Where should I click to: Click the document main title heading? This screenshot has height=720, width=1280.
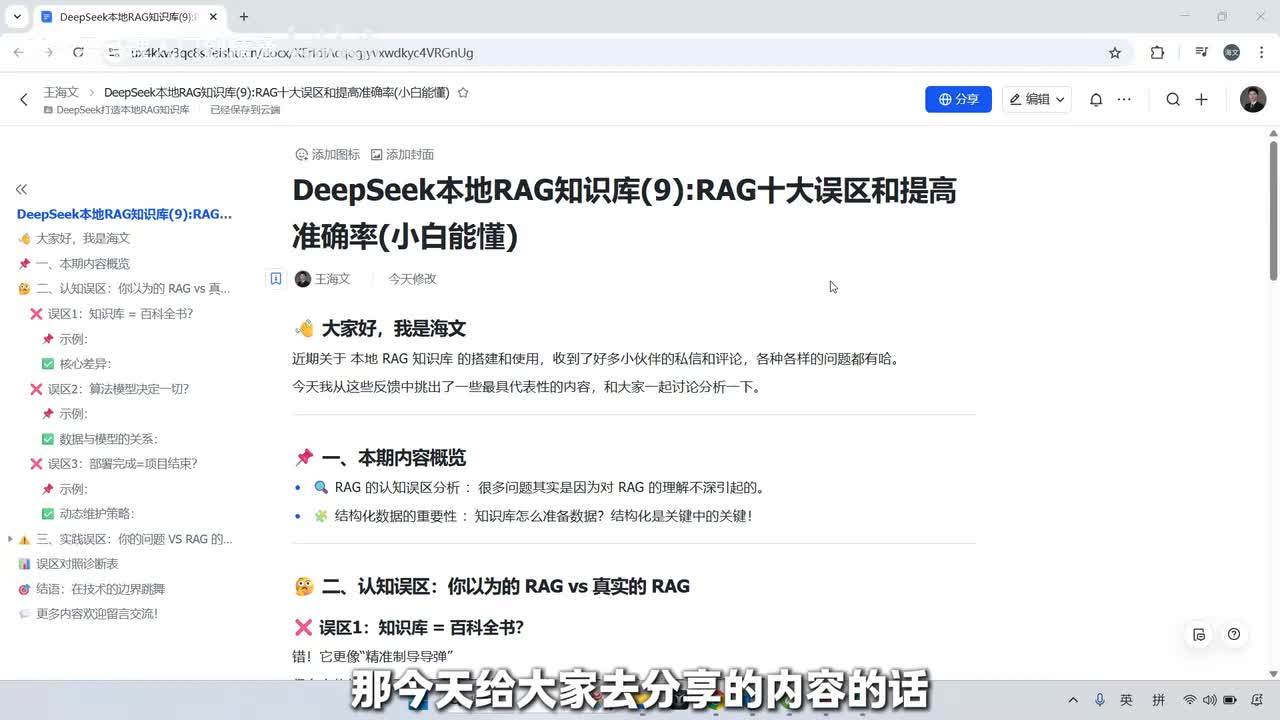[x=624, y=213]
